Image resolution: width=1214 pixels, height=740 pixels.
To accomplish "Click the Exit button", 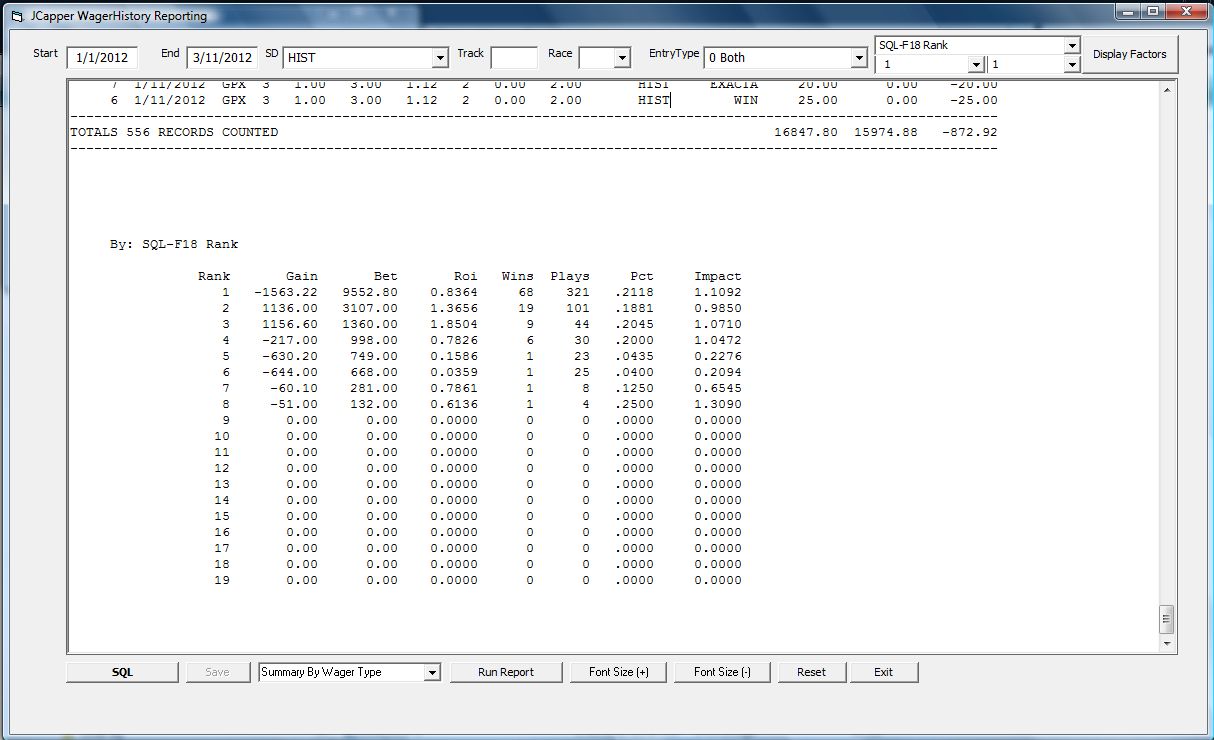I will click(x=883, y=672).
